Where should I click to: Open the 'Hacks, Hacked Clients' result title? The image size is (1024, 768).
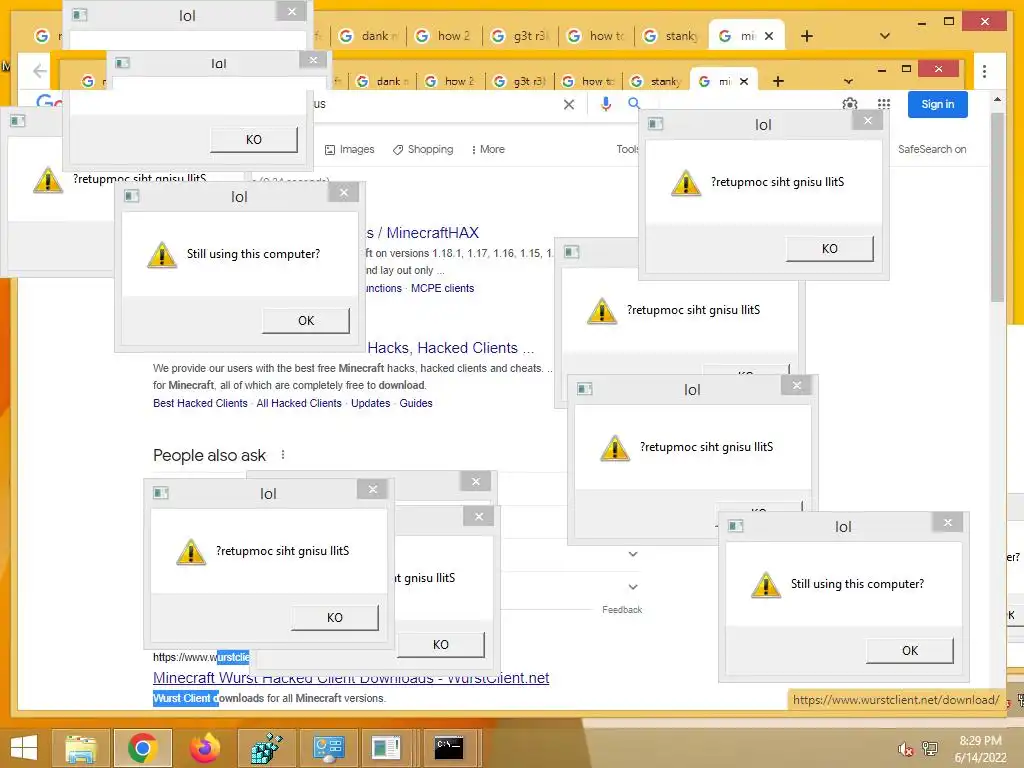click(x=451, y=348)
